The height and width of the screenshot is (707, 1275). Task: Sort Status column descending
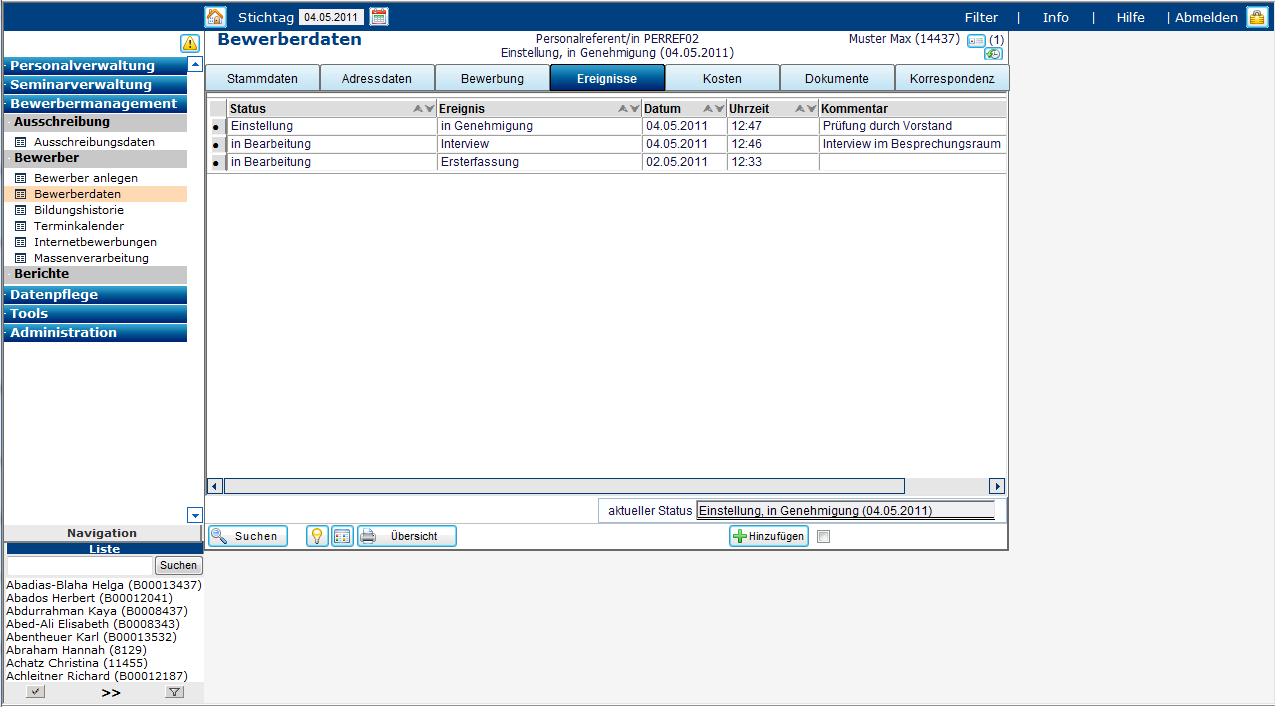coord(429,108)
